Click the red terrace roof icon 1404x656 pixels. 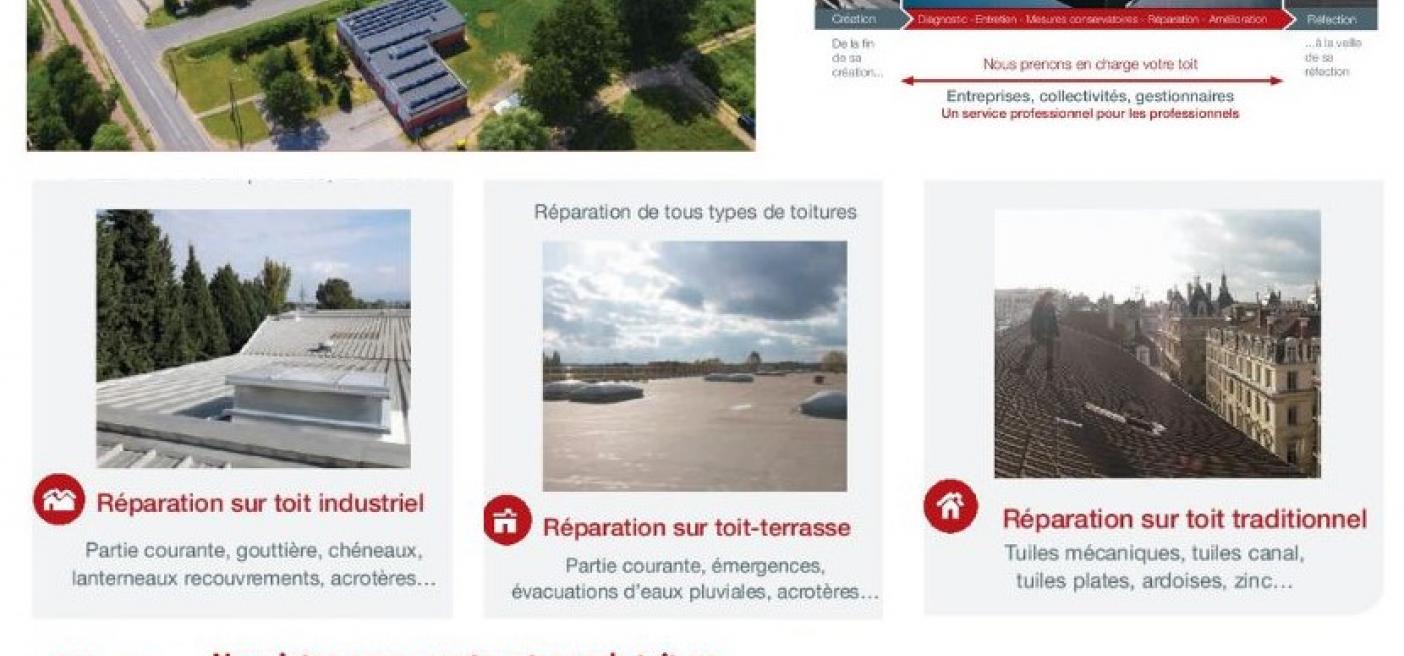(x=508, y=520)
